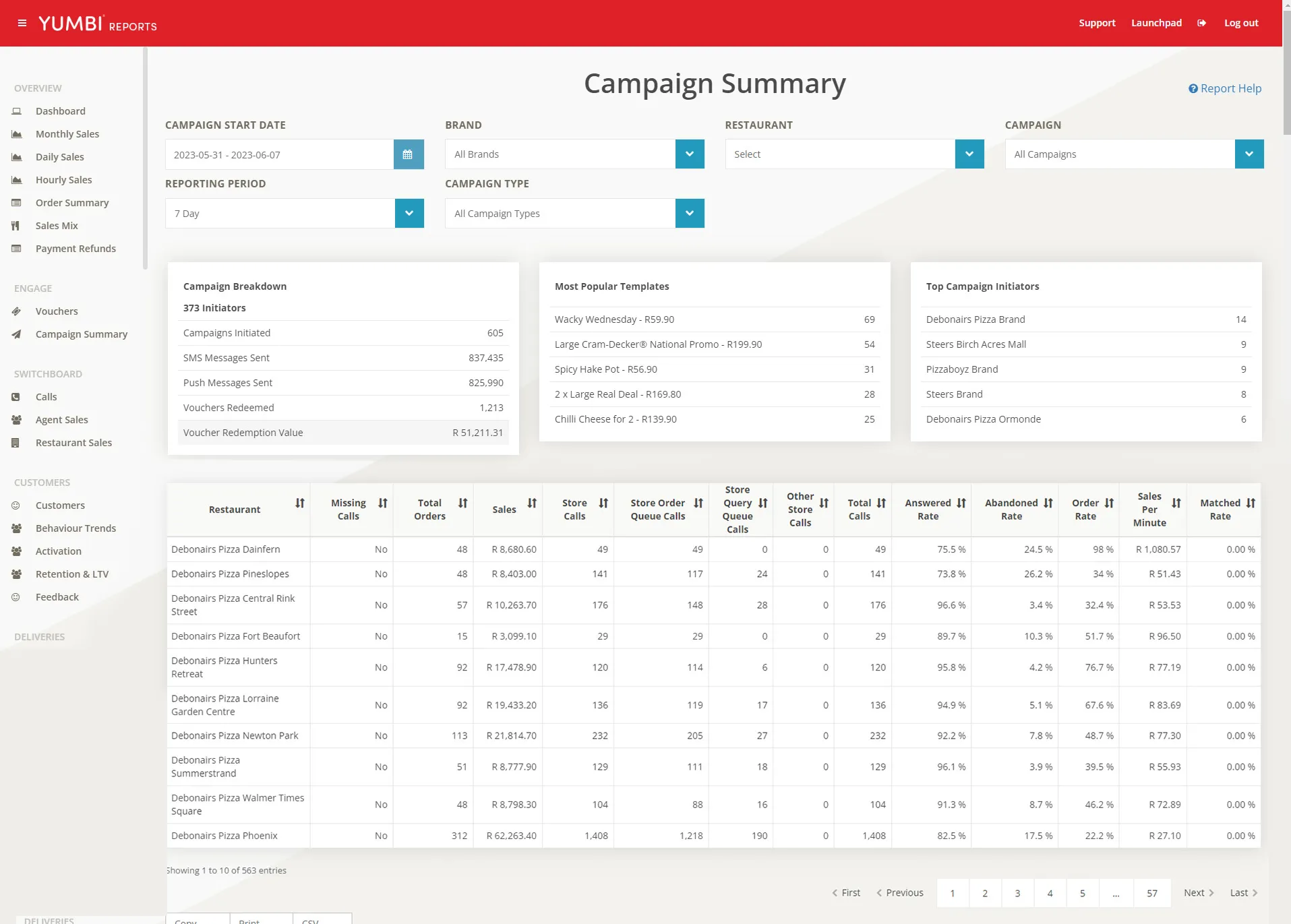Open Feedback in sidebar
The width and height of the screenshot is (1291, 924).
pyautogui.click(x=57, y=597)
